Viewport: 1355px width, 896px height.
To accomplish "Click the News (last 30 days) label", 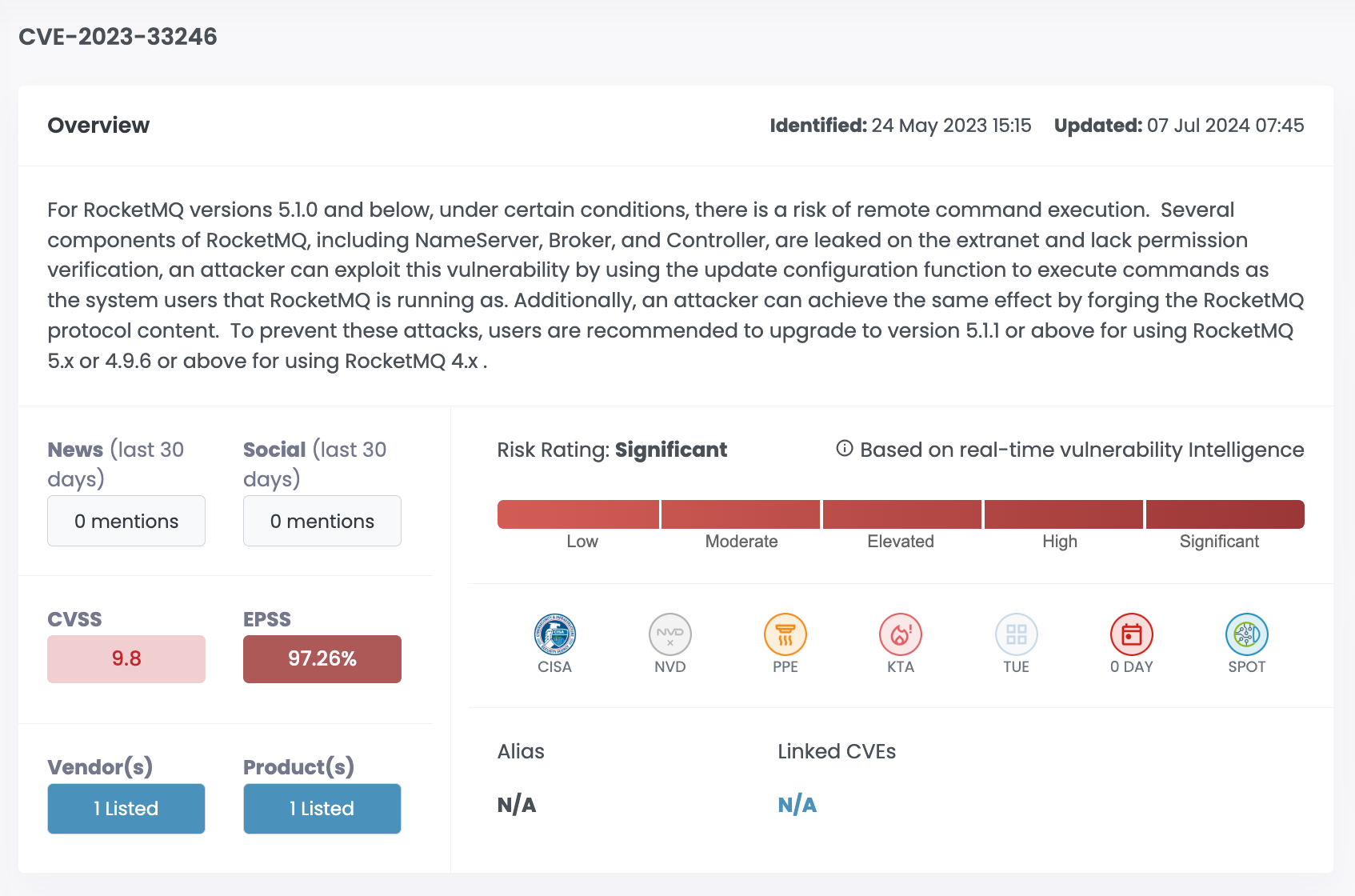I will tap(116, 464).
